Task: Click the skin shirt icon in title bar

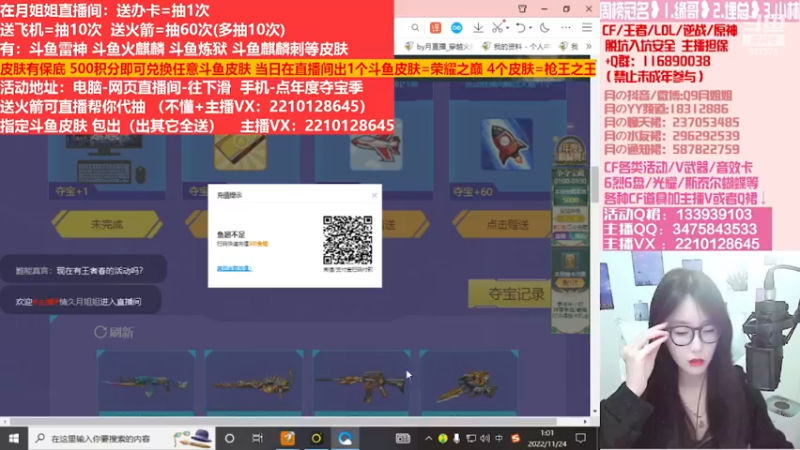Action: tap(522, 9)
